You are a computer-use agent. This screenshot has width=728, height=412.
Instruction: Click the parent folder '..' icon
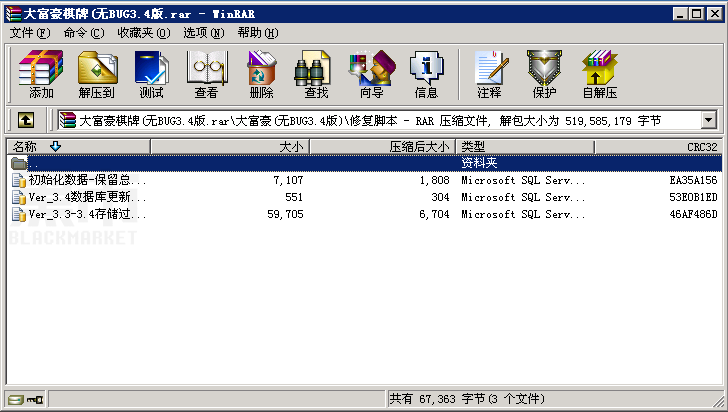point(19,163)
